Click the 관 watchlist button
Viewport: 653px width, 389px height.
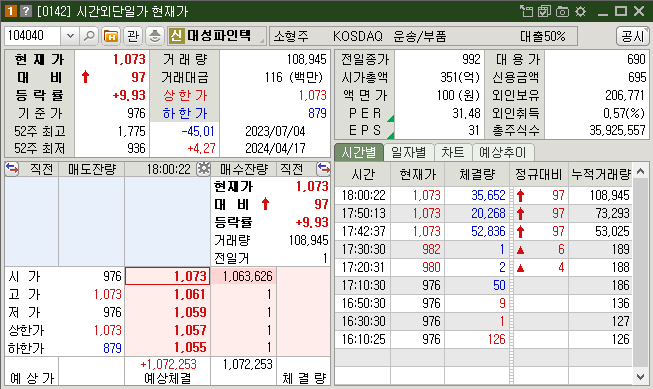pos(133,36)
